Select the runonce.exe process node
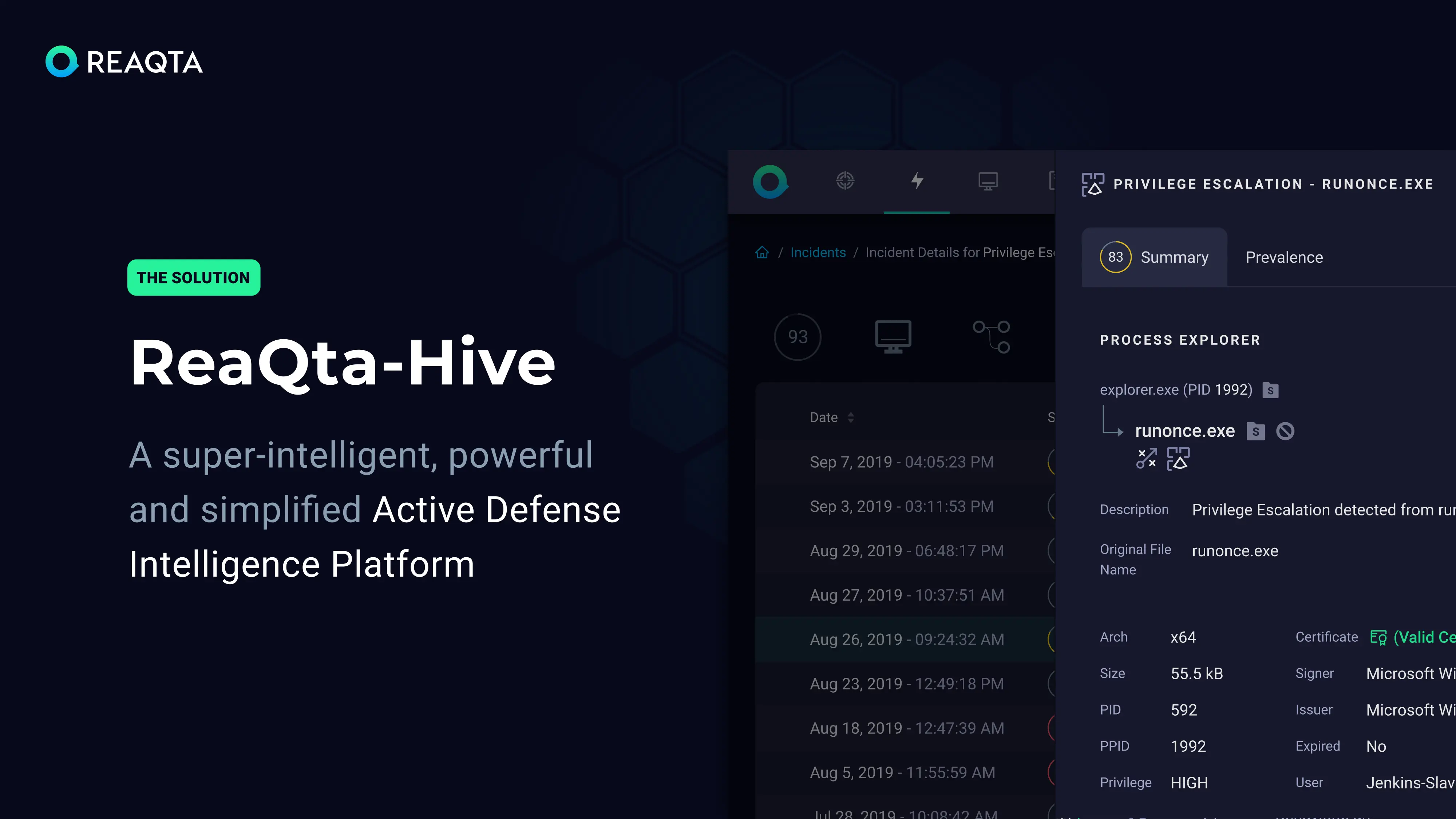1456x819 pixels. 1185,431
